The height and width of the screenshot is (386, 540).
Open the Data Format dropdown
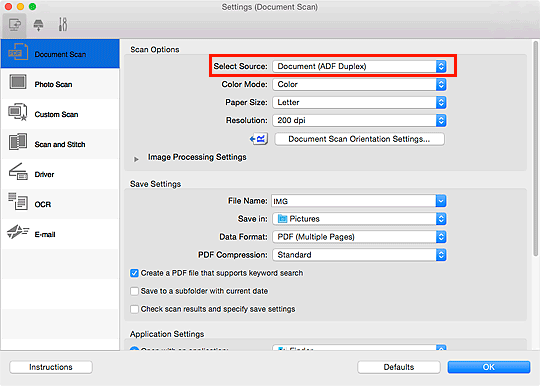[360, 237]
